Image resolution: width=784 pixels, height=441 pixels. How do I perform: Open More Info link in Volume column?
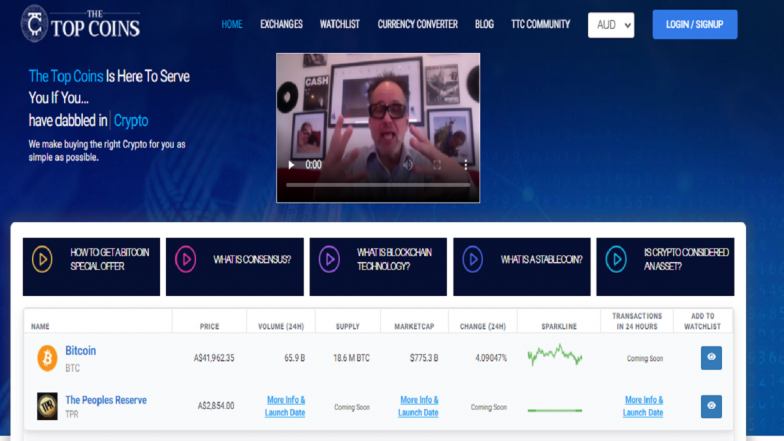point(285,406)
